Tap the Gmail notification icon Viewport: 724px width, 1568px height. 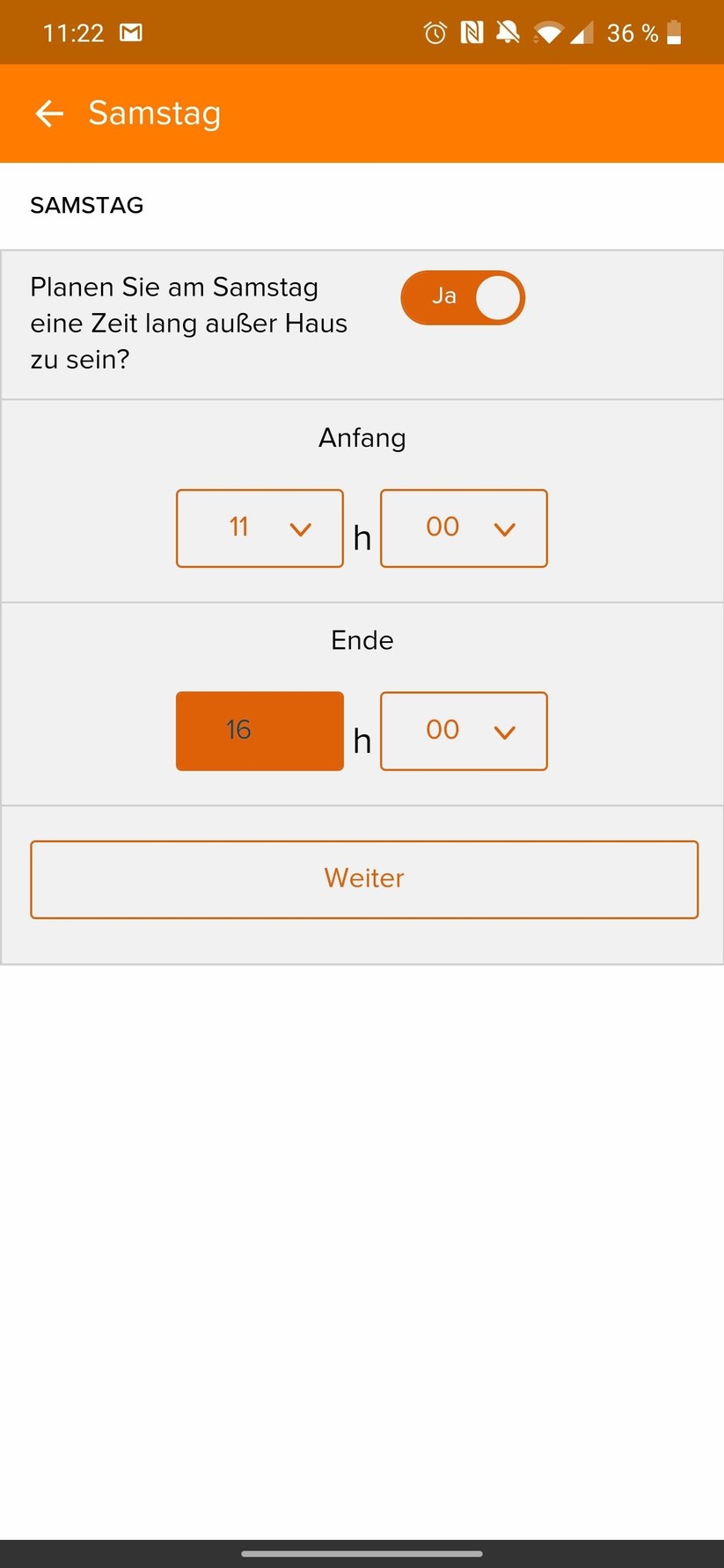pyautogui.click(x=130, y=33)
